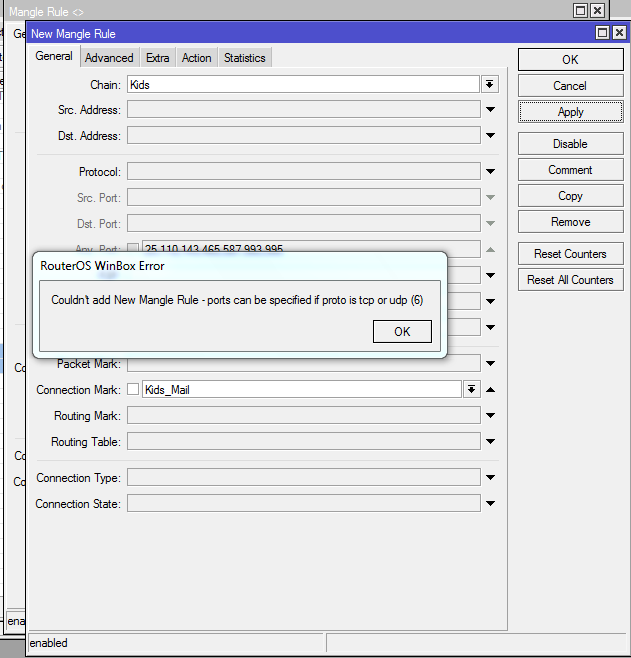Click the Src. Address input field
The image size is (631, 658).
pos(304,110)
